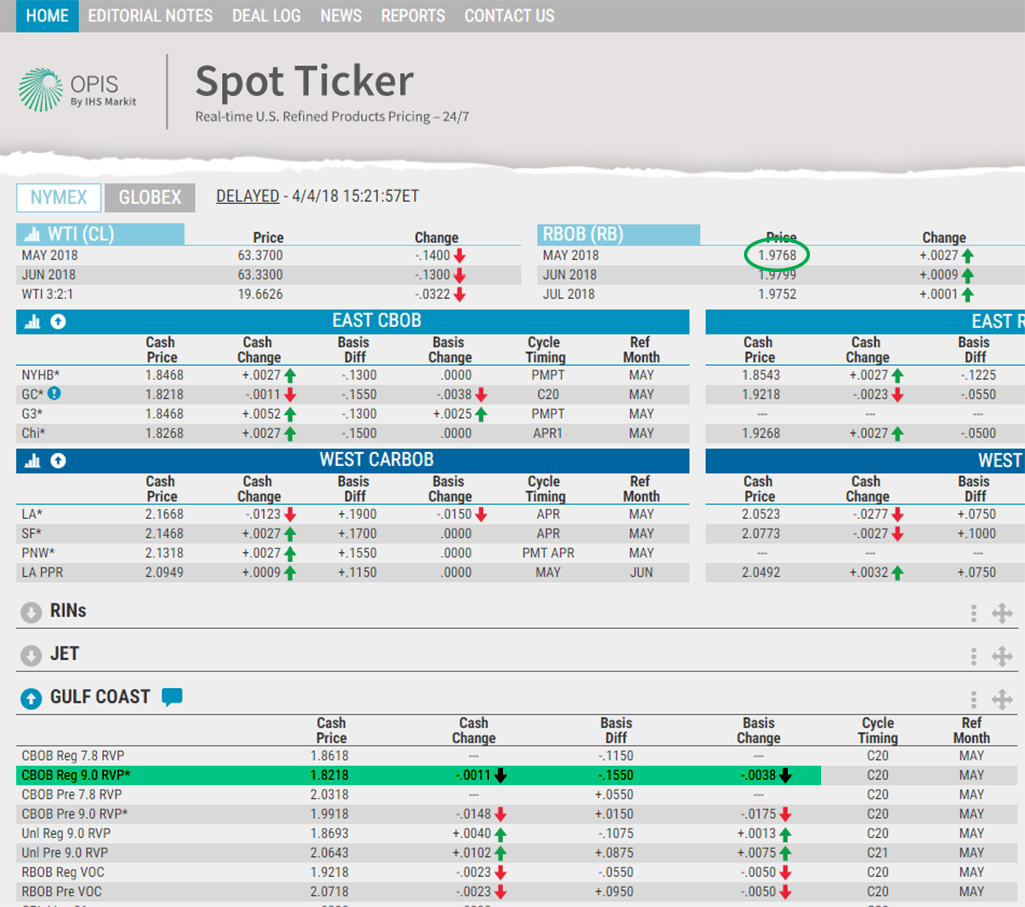1025x907 pixels.
Task: Click the CBOB Reg 7.8 RVP row
Action: (516, 755)
